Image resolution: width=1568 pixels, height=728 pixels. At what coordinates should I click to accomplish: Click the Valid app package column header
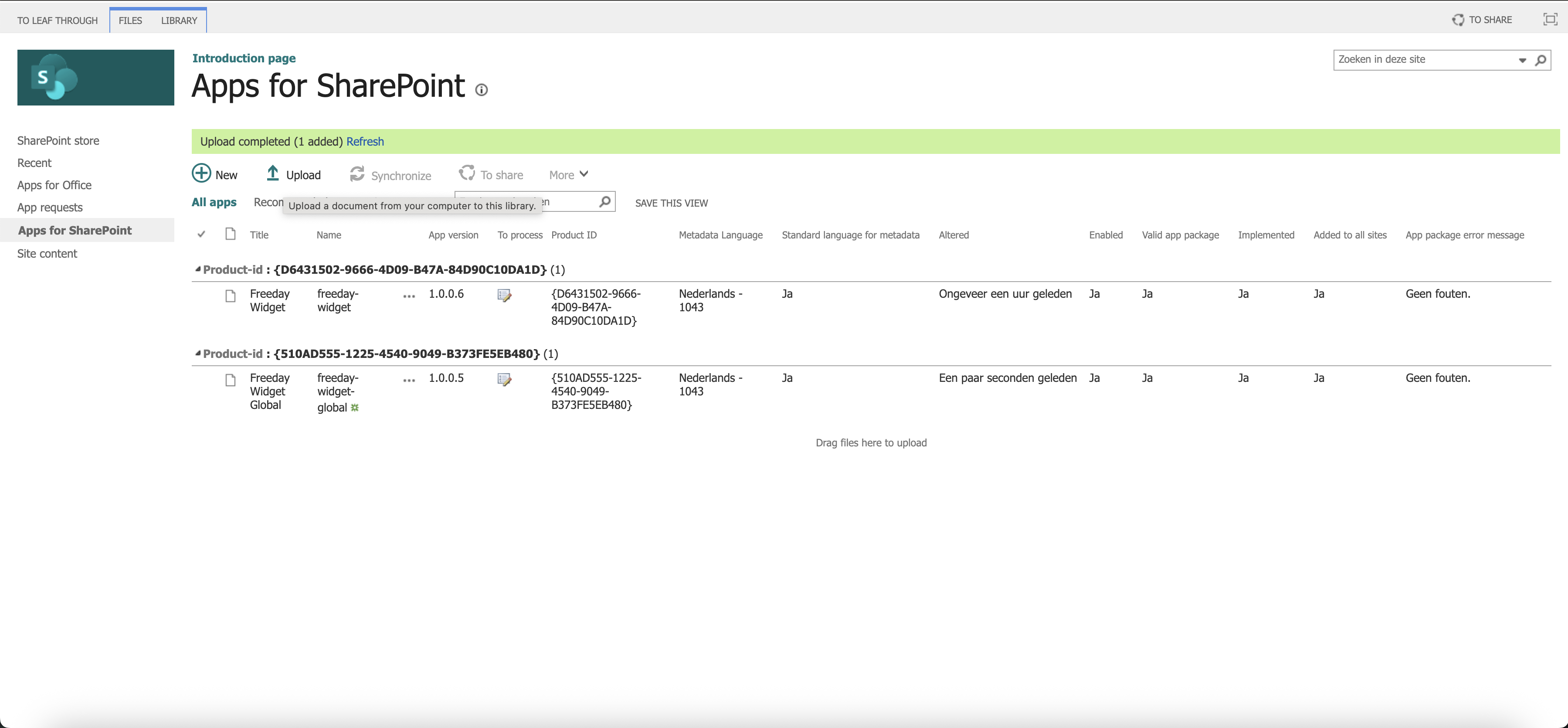click(1180, 235)
